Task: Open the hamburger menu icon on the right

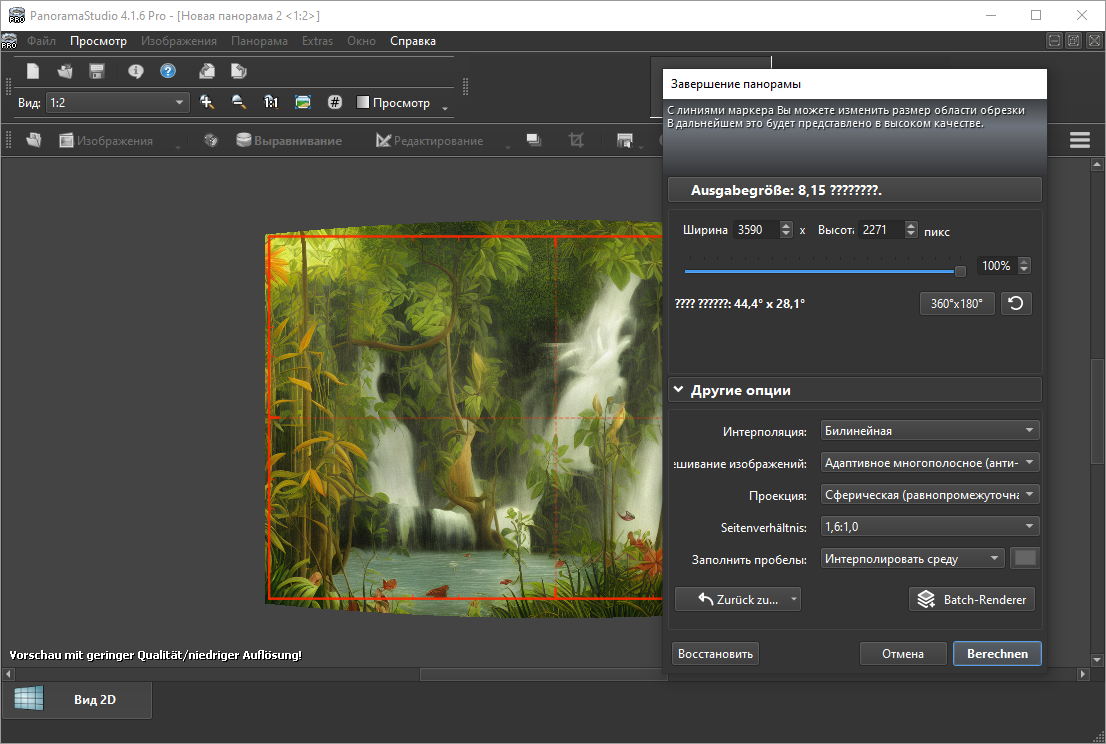Action: (1080, 140)
